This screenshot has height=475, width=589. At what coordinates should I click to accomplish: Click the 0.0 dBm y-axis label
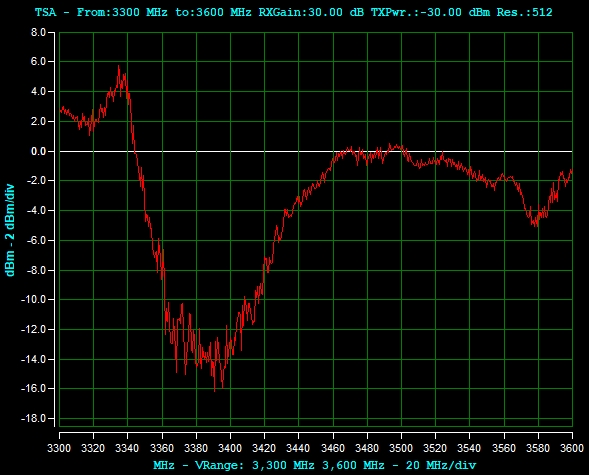pos(38,151)
